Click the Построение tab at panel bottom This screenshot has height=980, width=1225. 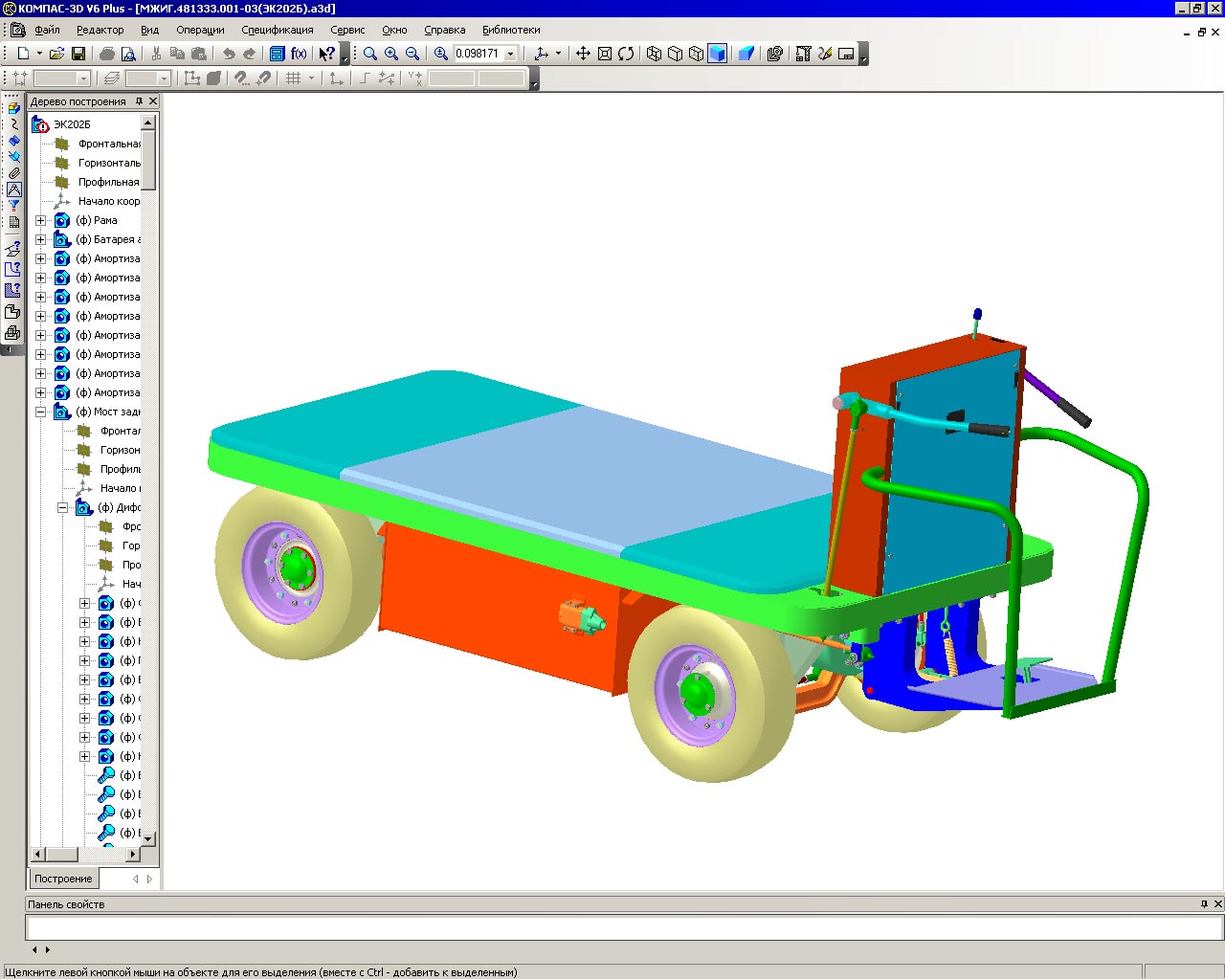coord(63,879)
